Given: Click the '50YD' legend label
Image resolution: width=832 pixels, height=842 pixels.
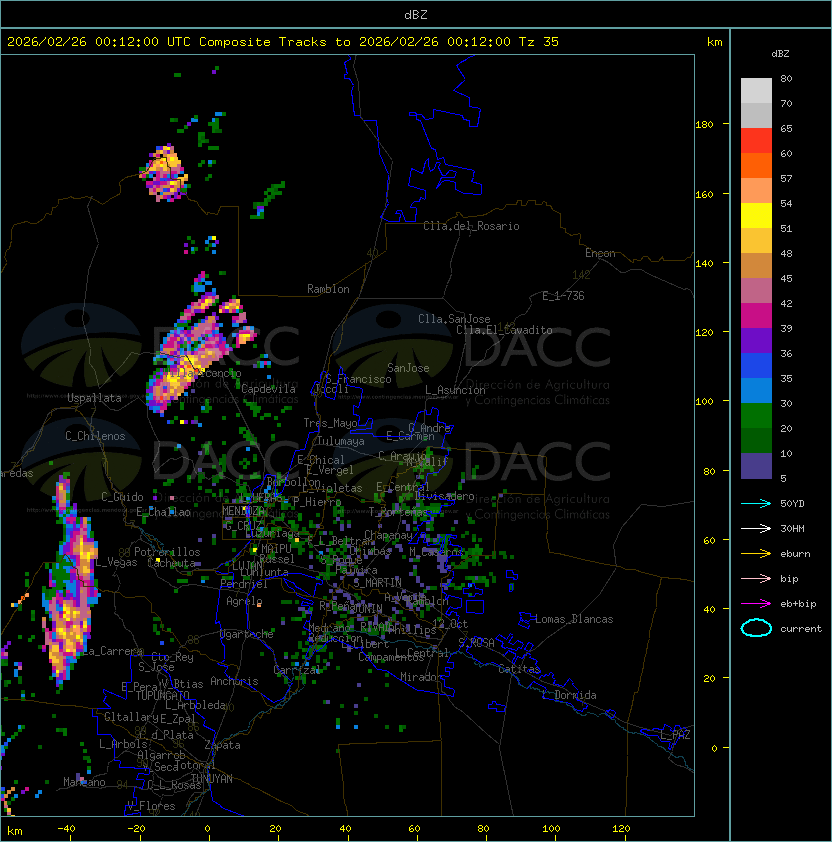Looking at the screenshot, I should 792,504.
